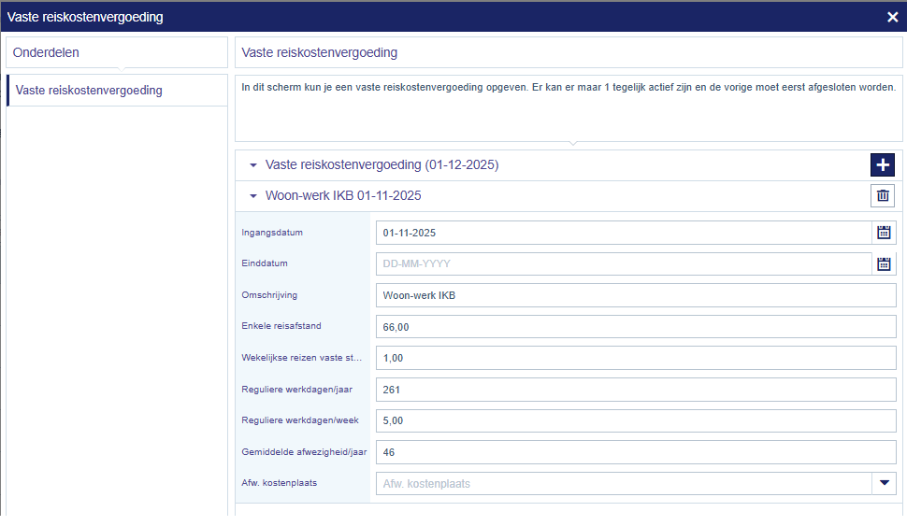Viewport: 907px width, 516px height.
Task: Open calendar picker for Einddatum
Action: (x=884, y=264)
